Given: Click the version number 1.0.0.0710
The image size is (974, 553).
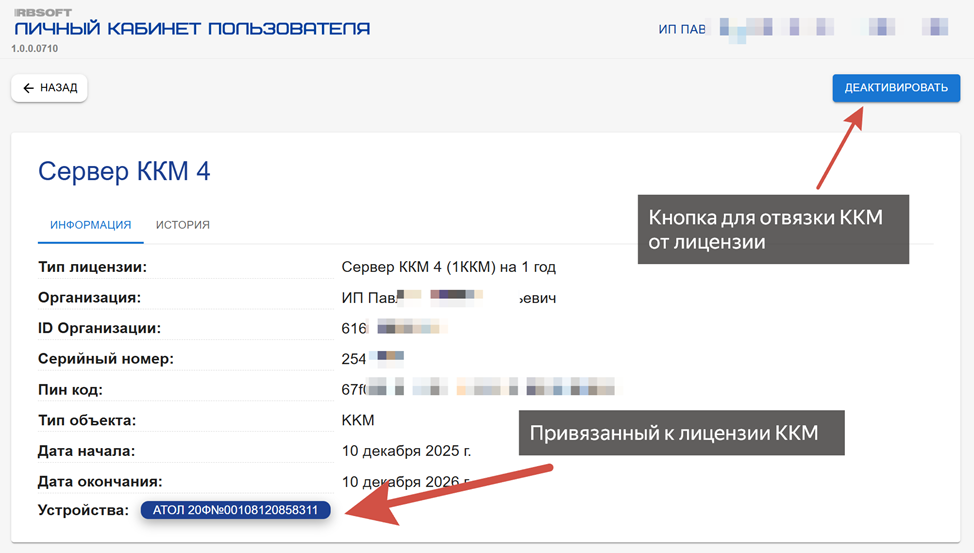Looking at the screenshot, I should pos(36,48).
